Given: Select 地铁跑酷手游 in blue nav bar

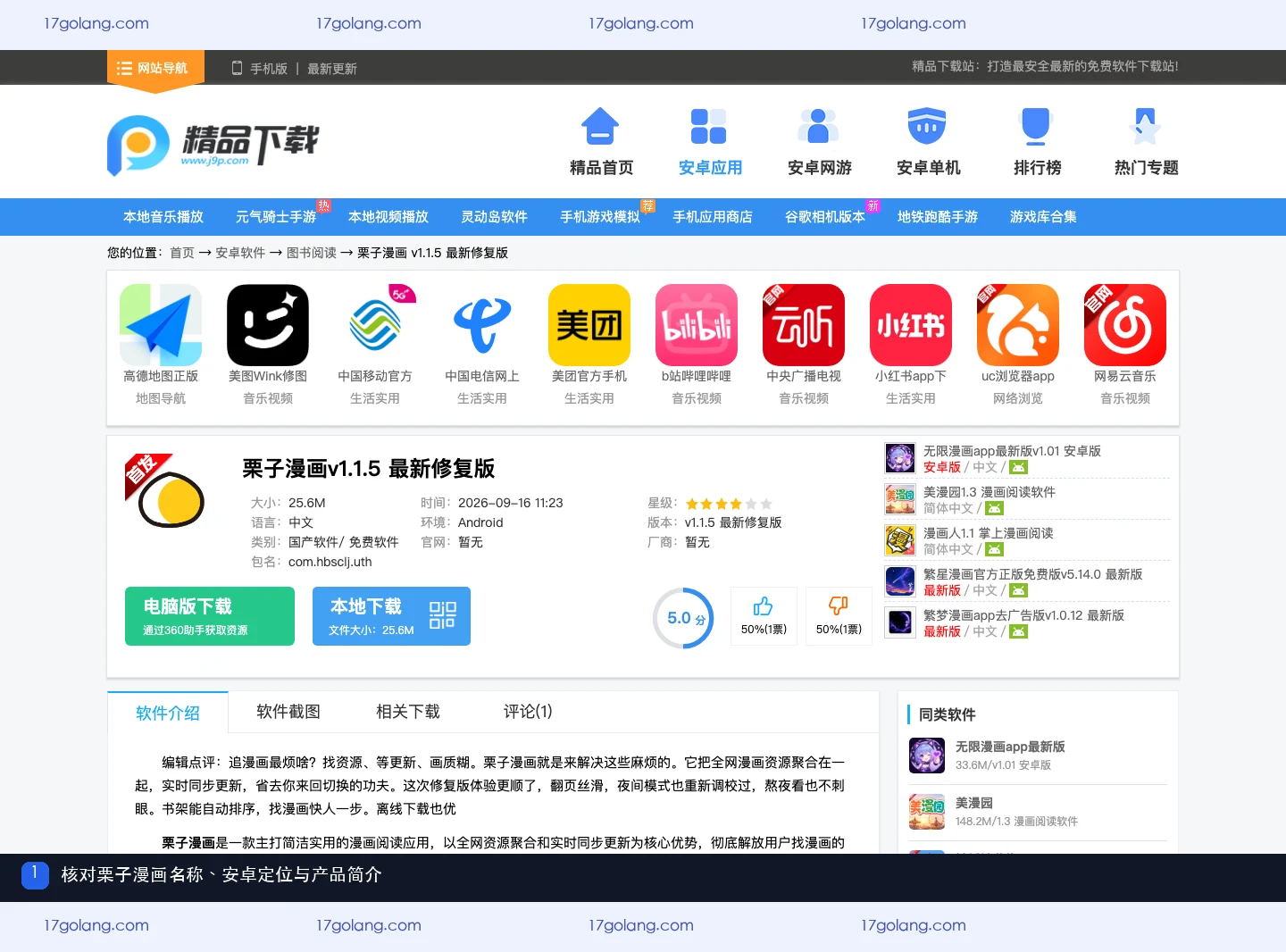Looking at the screenshot, I should [938, 217].
